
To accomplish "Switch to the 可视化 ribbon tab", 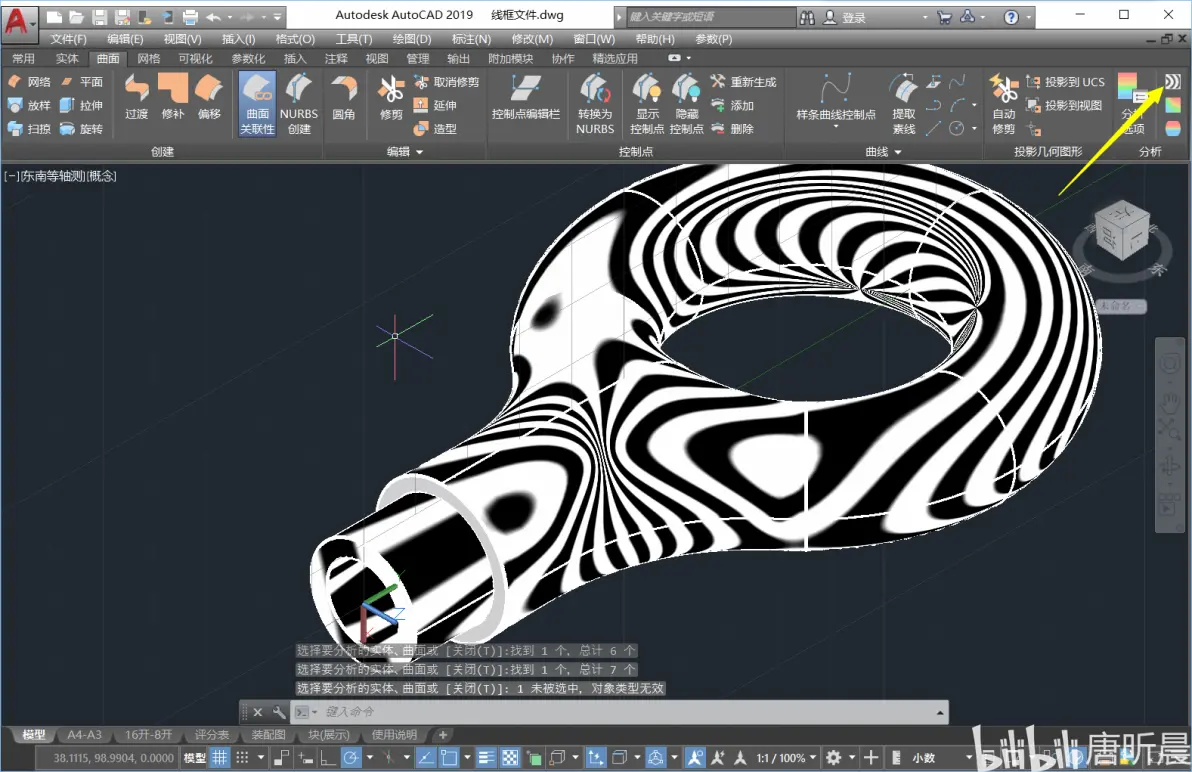I will point(195,59).
